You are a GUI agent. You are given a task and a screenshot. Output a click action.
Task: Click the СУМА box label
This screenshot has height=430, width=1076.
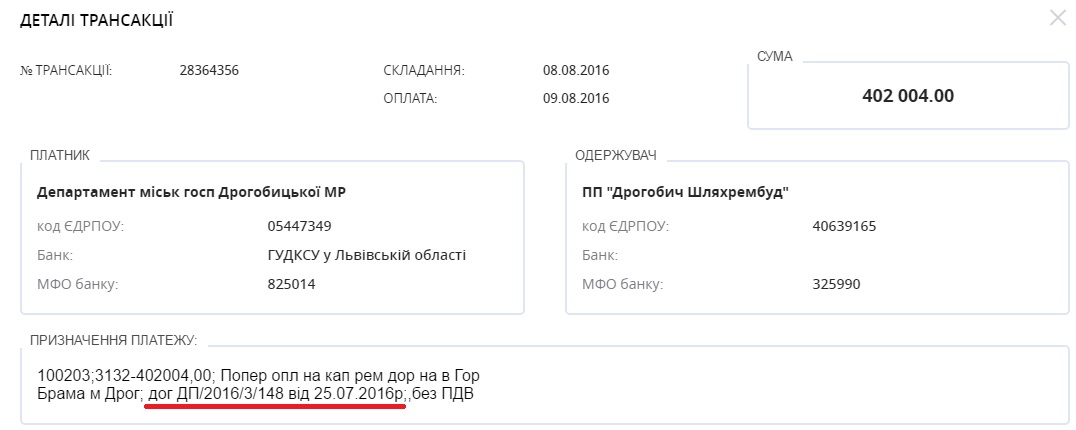click(775, 56)
